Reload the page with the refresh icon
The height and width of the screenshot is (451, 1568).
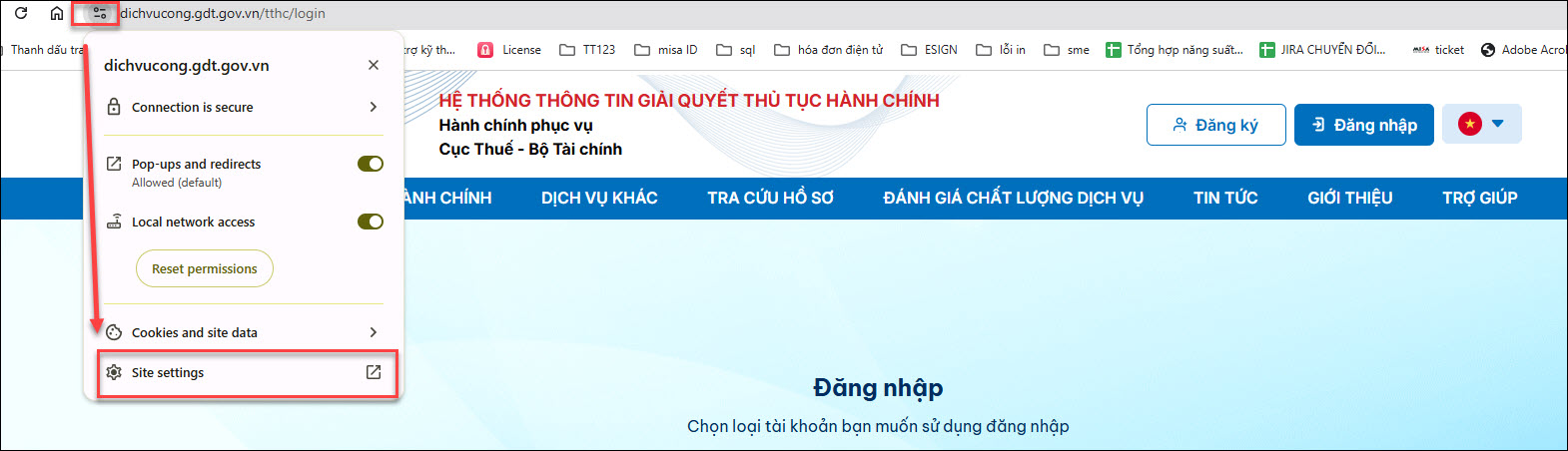21,14
